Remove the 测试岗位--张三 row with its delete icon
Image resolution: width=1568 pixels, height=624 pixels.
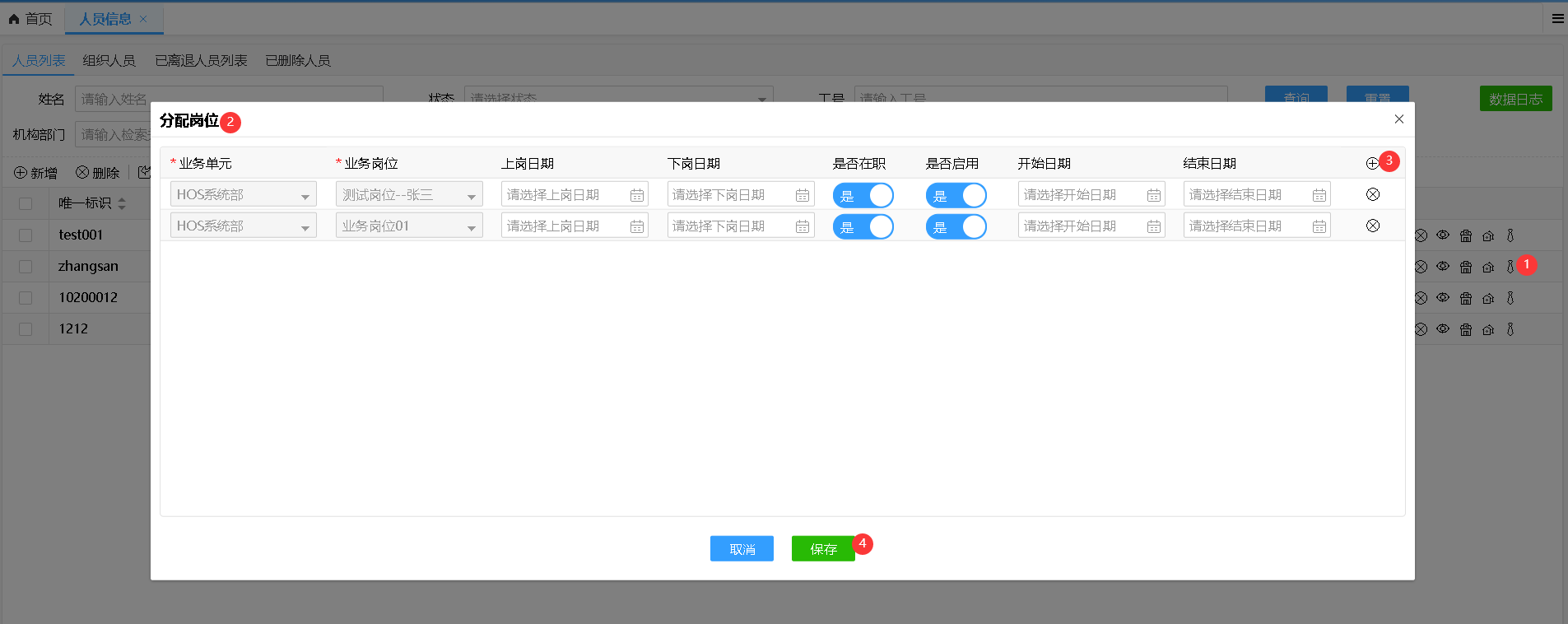pos(1372,195)
